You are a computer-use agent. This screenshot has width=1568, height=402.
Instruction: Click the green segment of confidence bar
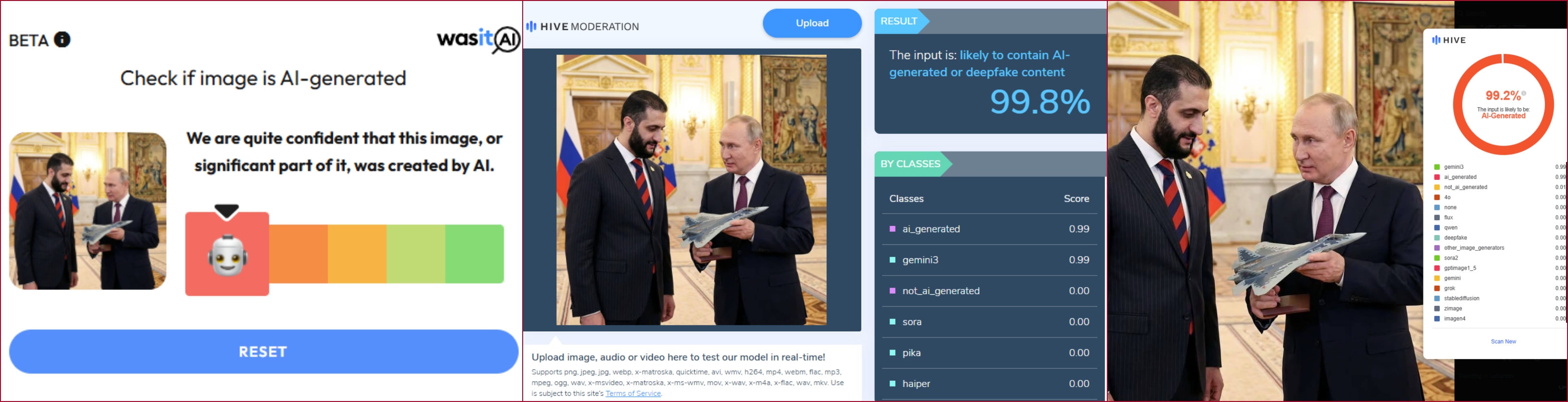pyautogui.click(x=474, y=254)
